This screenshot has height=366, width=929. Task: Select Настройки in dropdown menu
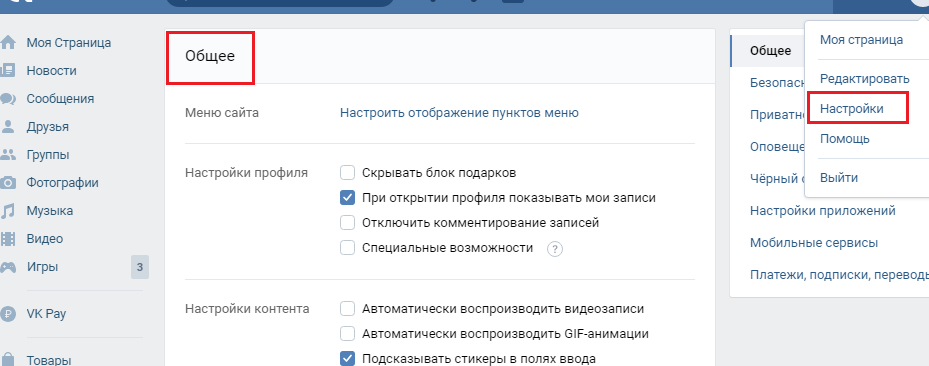pyautogui.click(x=851, y=108)
